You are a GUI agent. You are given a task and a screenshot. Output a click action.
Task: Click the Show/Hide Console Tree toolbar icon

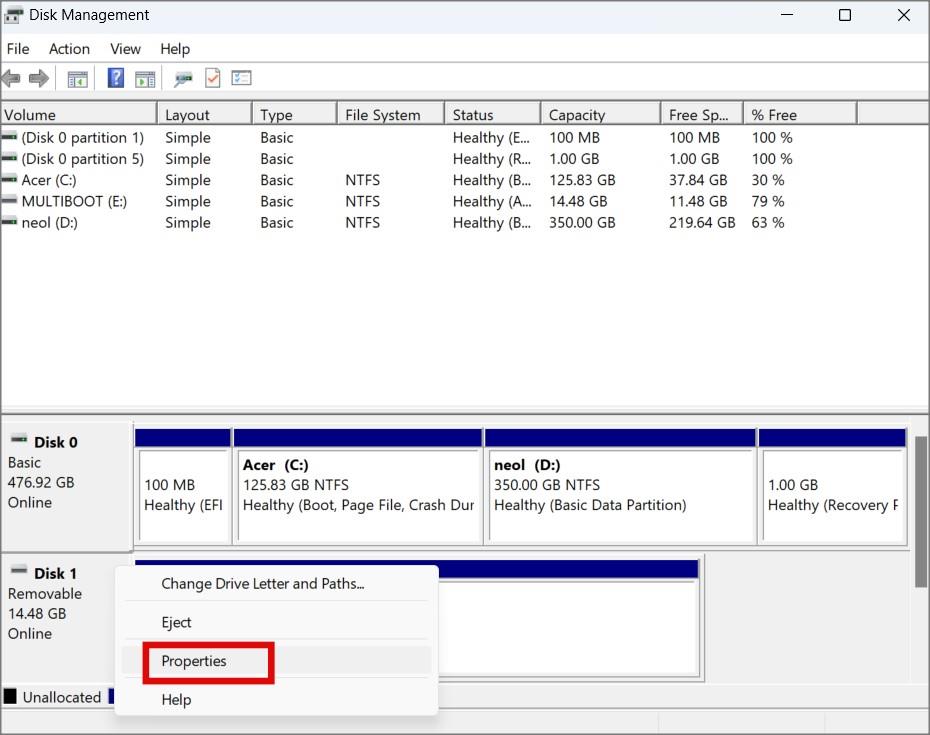click(78, 78)
